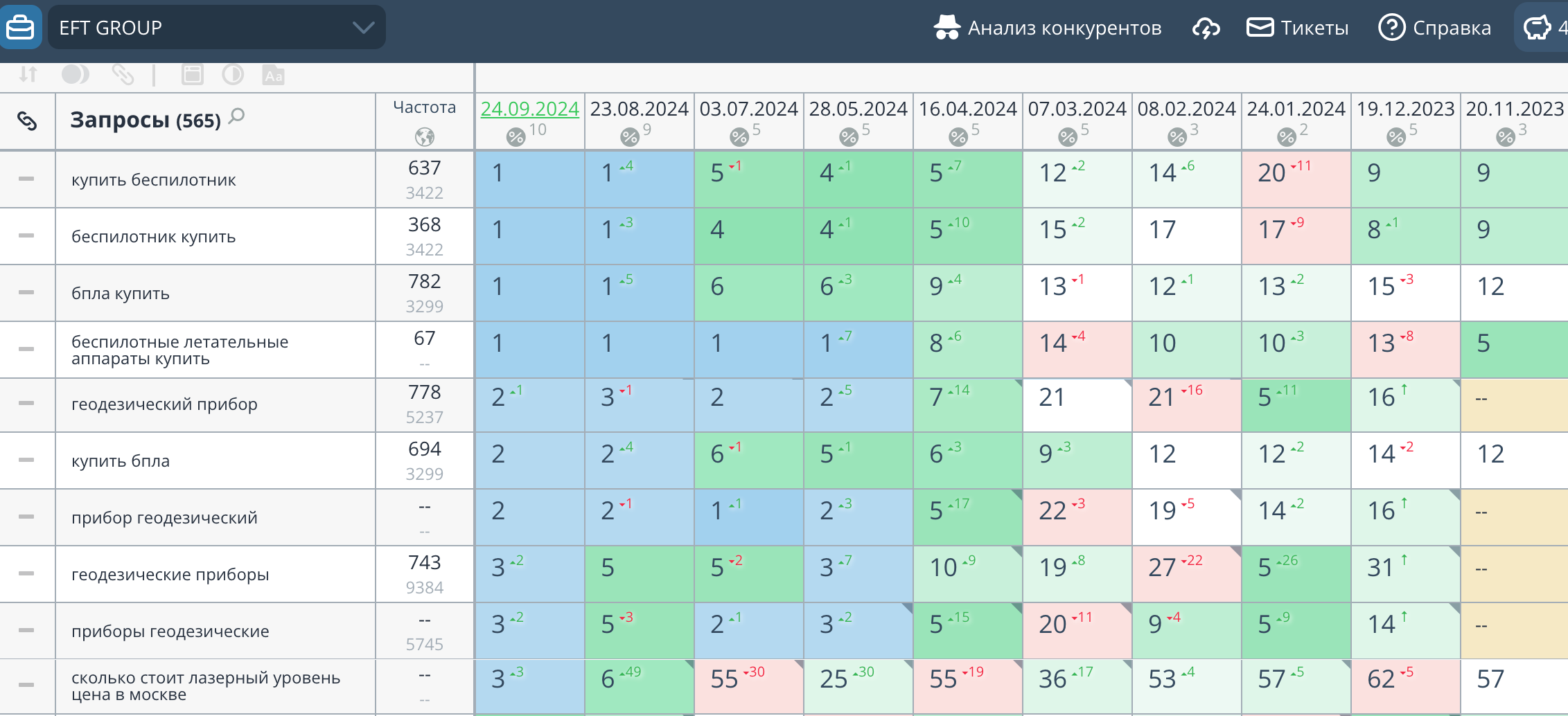
Task: Click the search magnifier beside Запросы
Action: (237, 116)
